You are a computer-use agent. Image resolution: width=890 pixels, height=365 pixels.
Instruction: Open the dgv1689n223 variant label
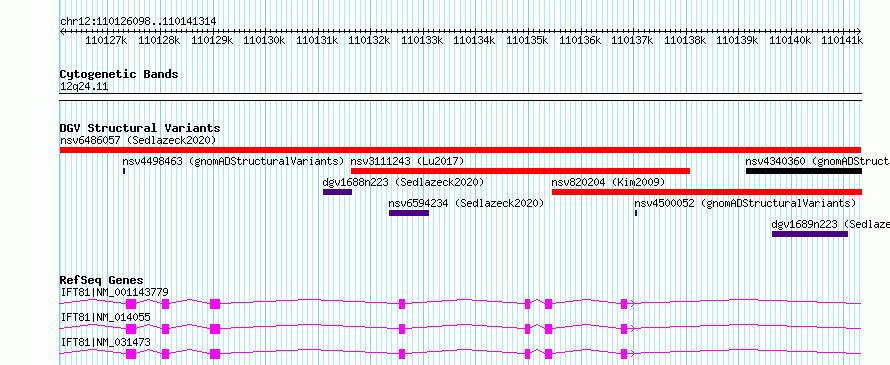coord(830,224)
